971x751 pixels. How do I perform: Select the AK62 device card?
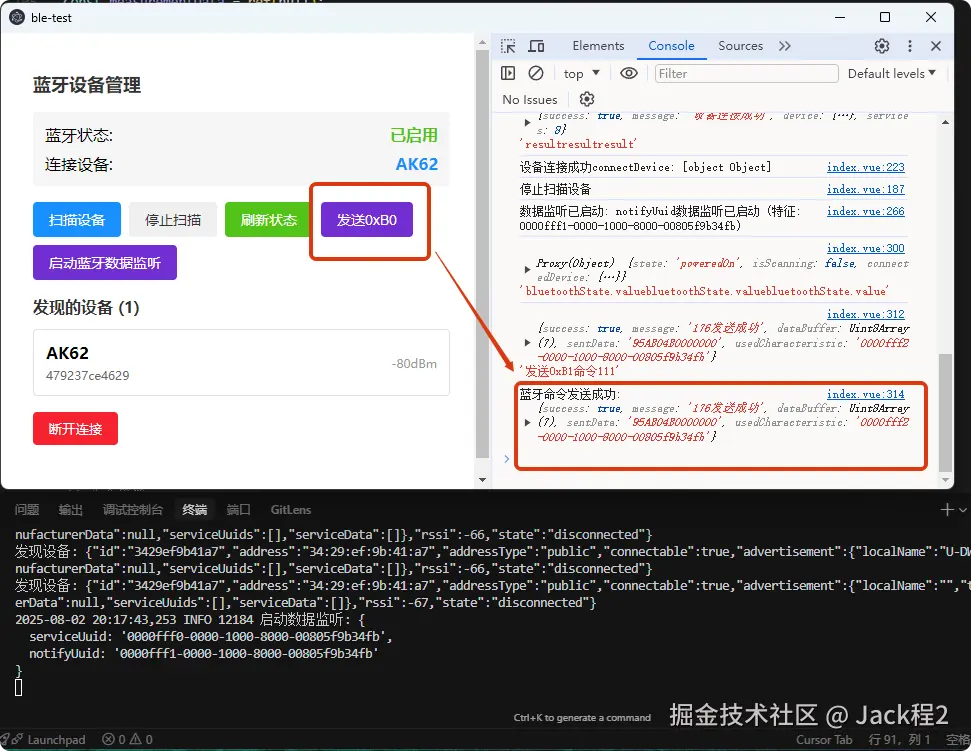[241, 363]
